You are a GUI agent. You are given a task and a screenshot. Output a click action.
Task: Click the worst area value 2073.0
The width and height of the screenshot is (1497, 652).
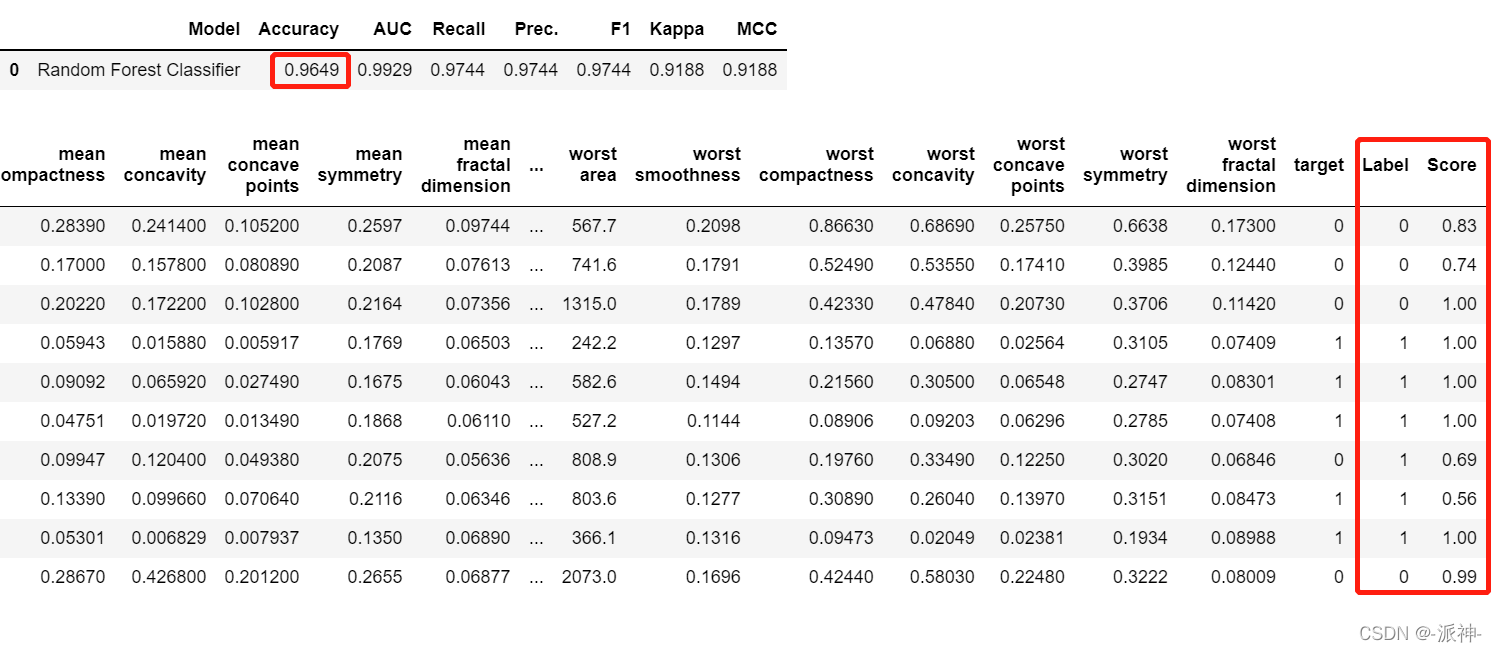tap(589, 577)
